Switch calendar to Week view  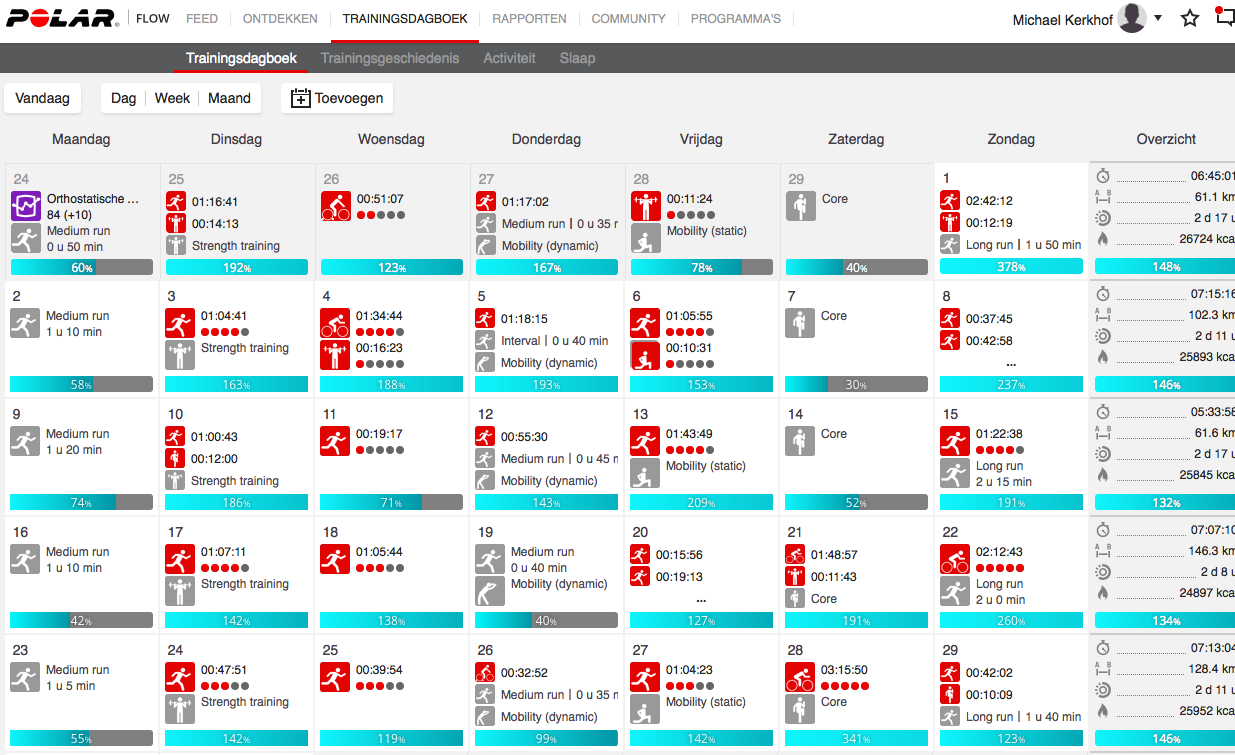click(x=172, y=98)
